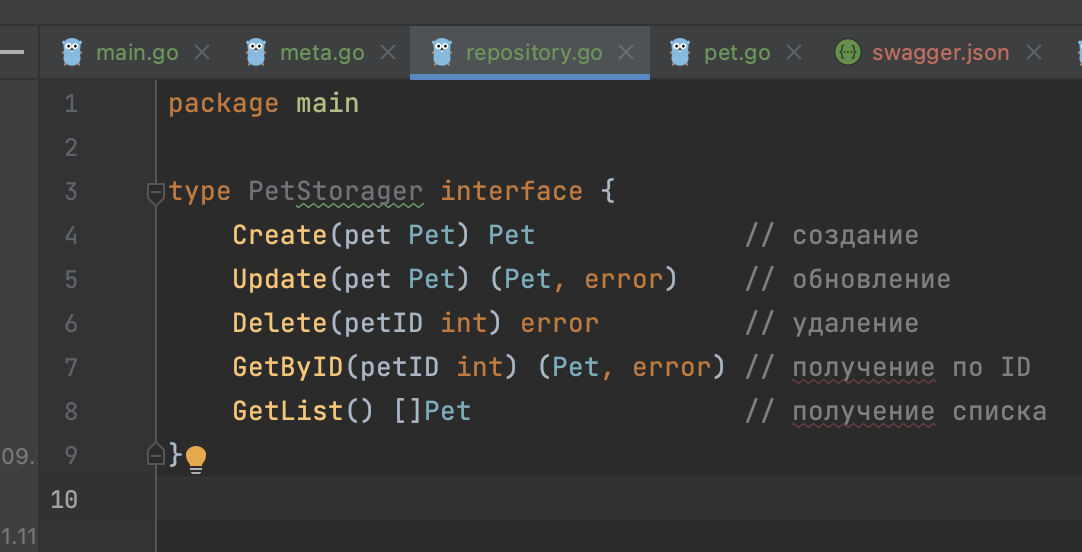Click the Delete method name

tap(280, 323)
